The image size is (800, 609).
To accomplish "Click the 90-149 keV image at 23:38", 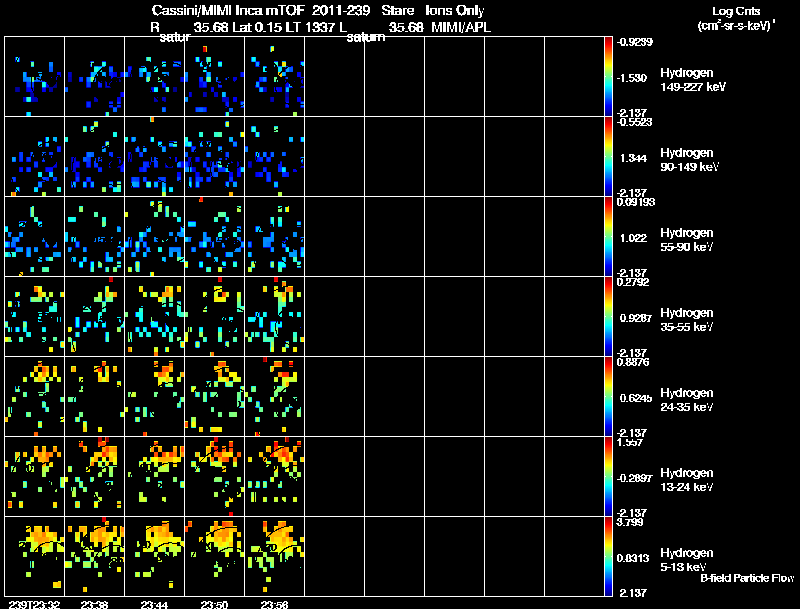I will point(94,157).
